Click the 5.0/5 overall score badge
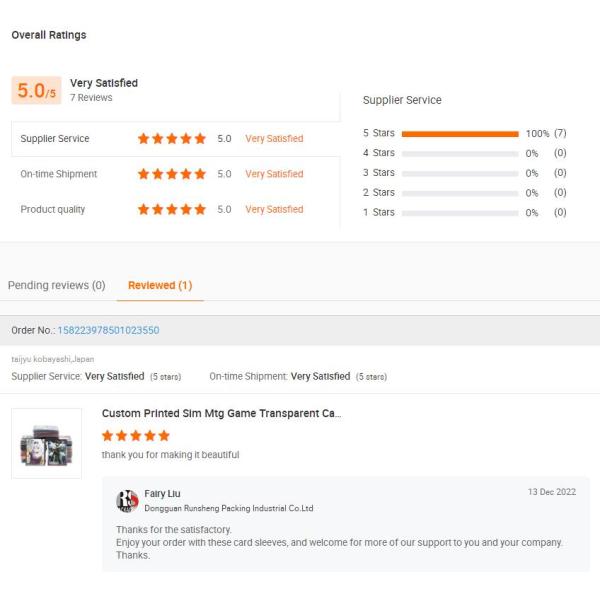 37,90
